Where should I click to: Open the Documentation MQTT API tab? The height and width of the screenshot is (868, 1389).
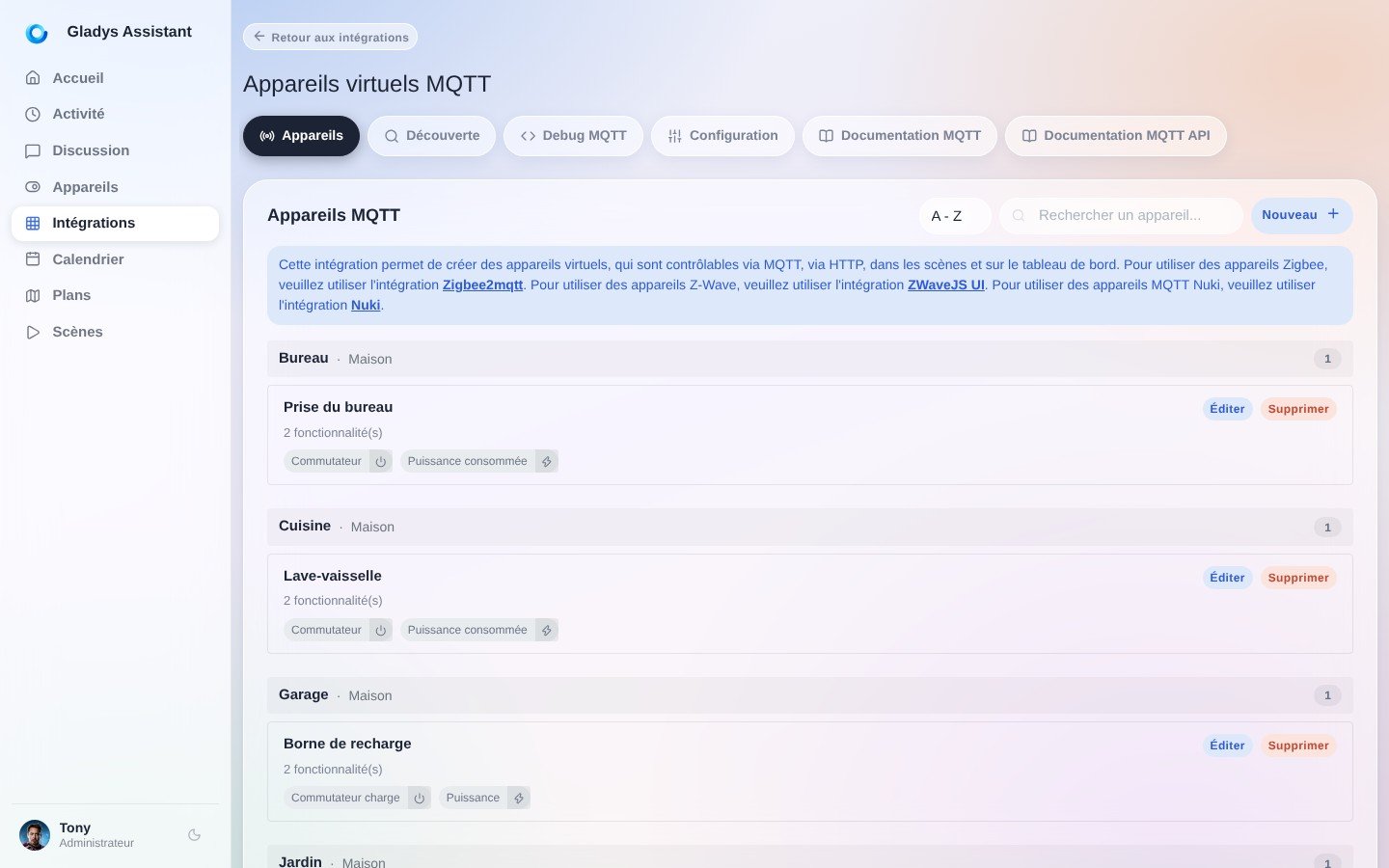coord(1116,136)
